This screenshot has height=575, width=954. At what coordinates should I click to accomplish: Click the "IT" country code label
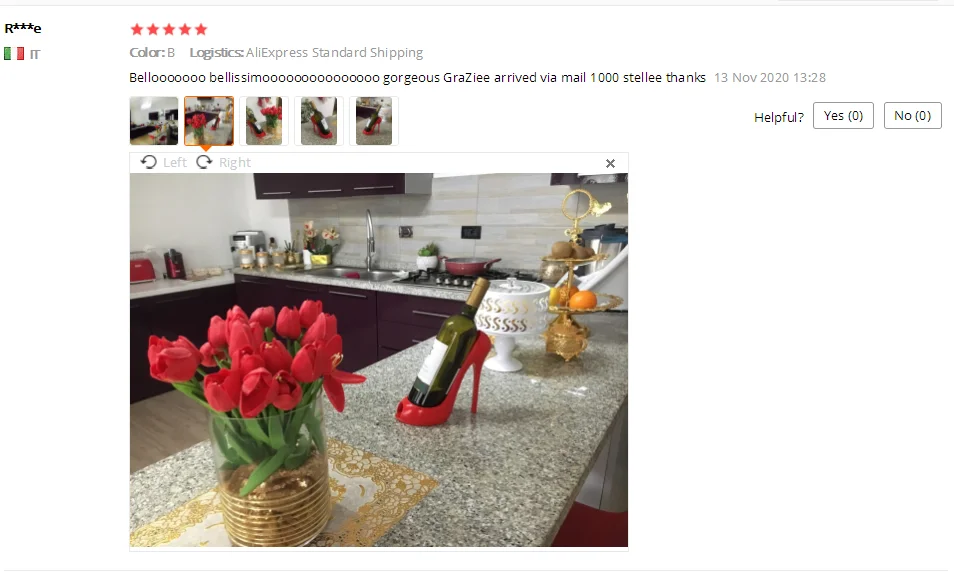(35, 54)
